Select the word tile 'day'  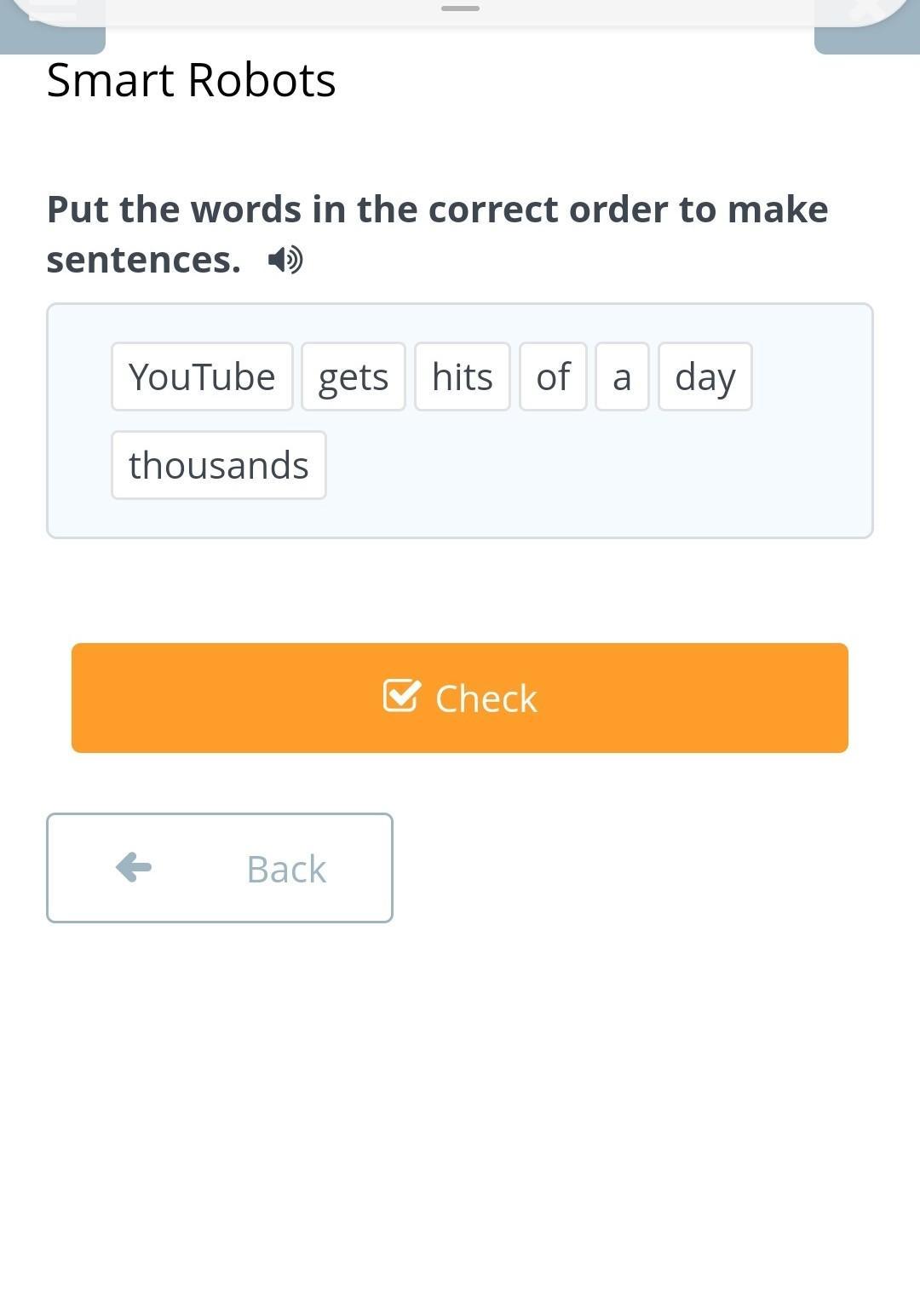coord(704,376)
